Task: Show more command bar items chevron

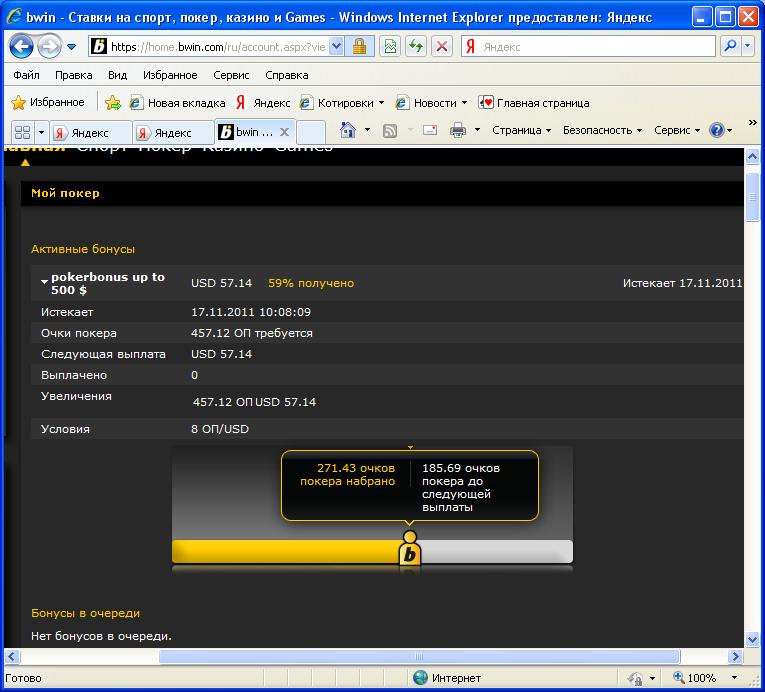Action: click(x=753, y=122)
